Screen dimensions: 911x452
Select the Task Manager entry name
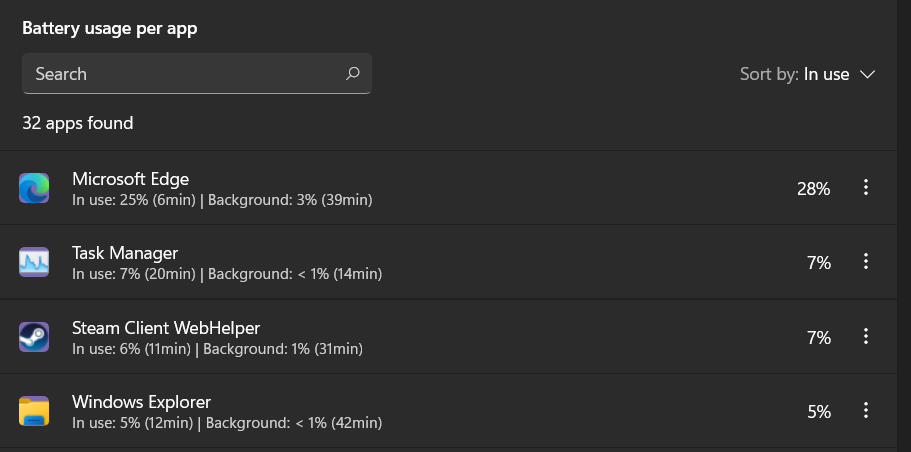125,253
